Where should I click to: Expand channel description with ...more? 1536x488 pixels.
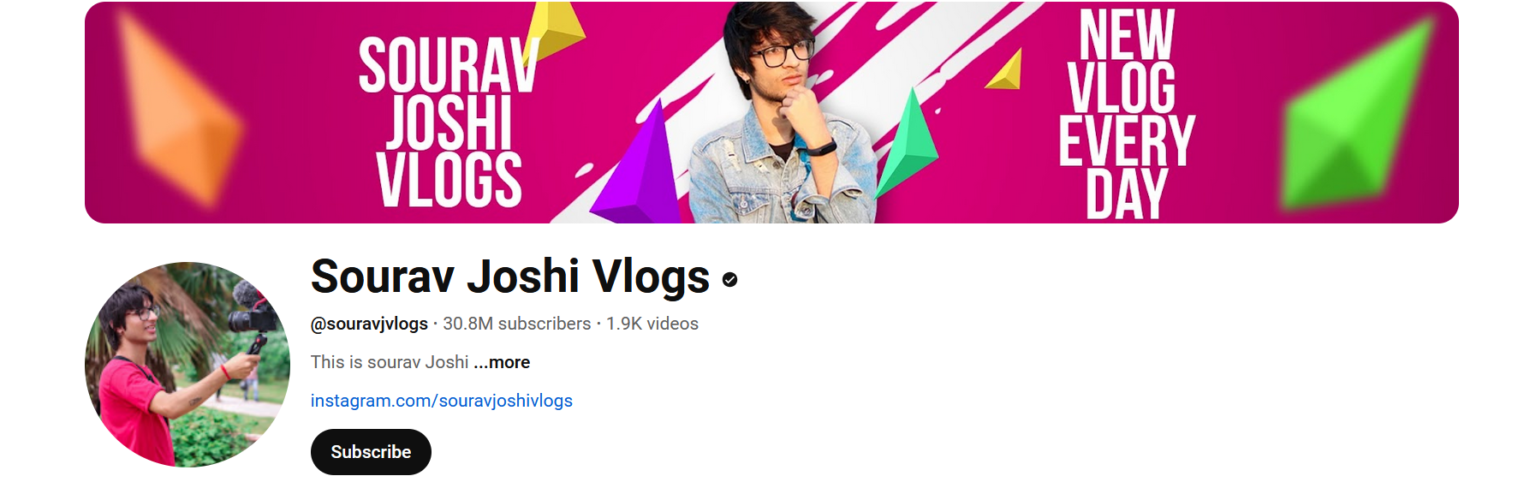click(x=502, y=362)
